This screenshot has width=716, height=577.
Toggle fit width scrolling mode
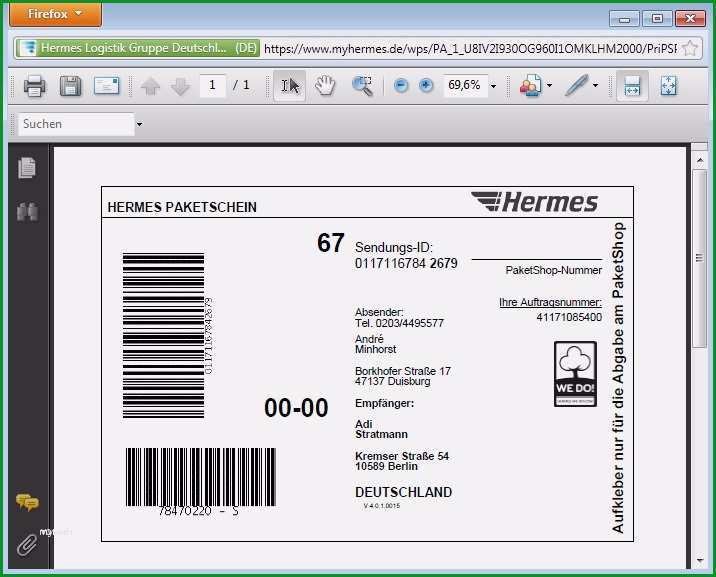click(x=632, y=85)
